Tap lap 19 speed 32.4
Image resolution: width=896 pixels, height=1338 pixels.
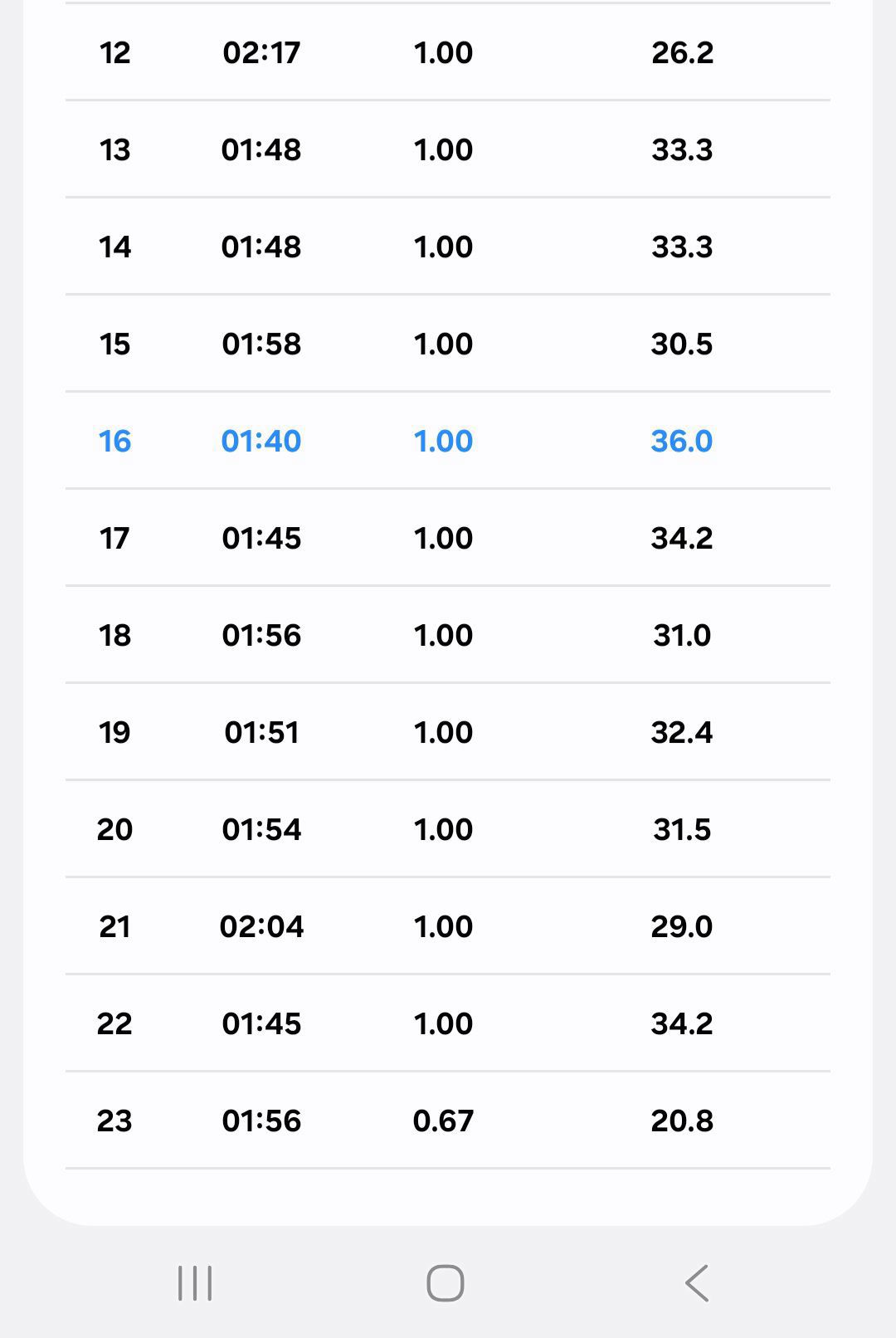tap(682, 733)
